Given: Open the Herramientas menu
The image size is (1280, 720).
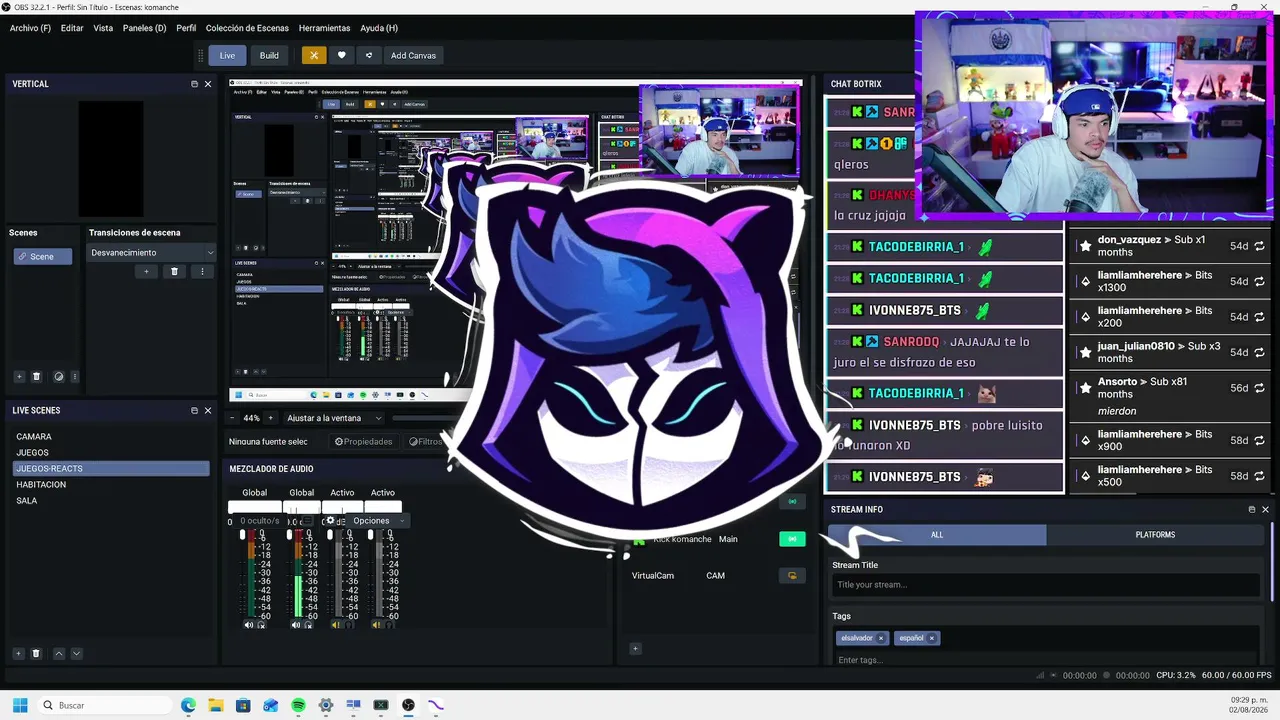Looking at the screenshot, I should [325, 28].
